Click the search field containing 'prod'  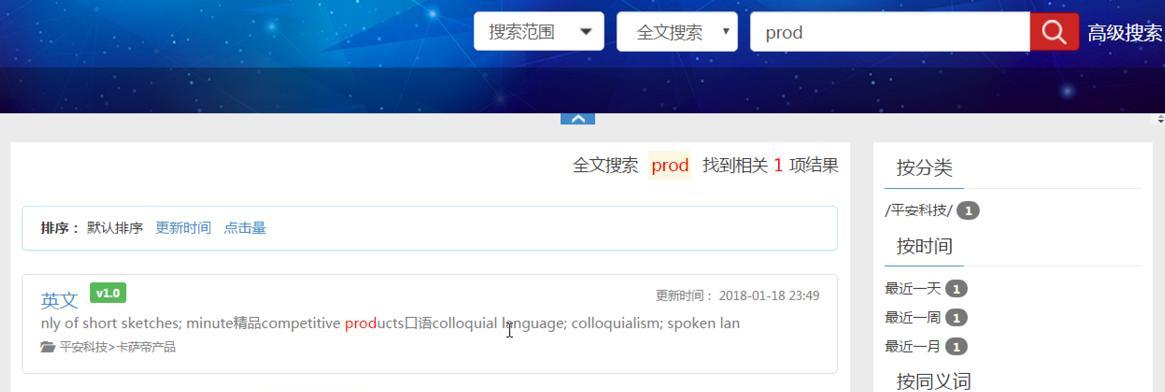tap(890, 32)
